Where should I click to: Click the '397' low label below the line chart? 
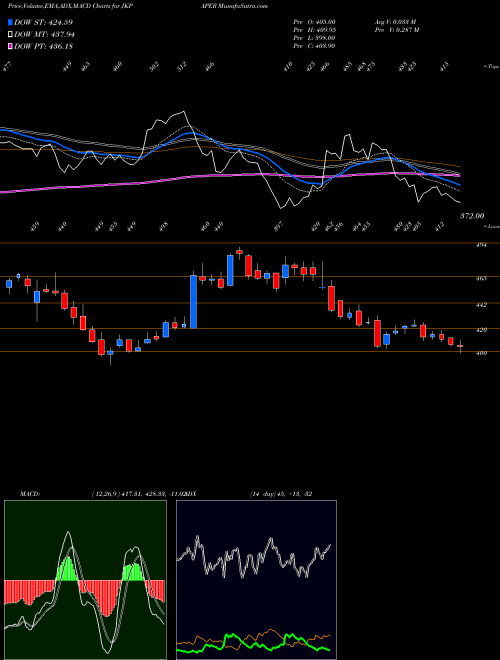click(278, 226)
